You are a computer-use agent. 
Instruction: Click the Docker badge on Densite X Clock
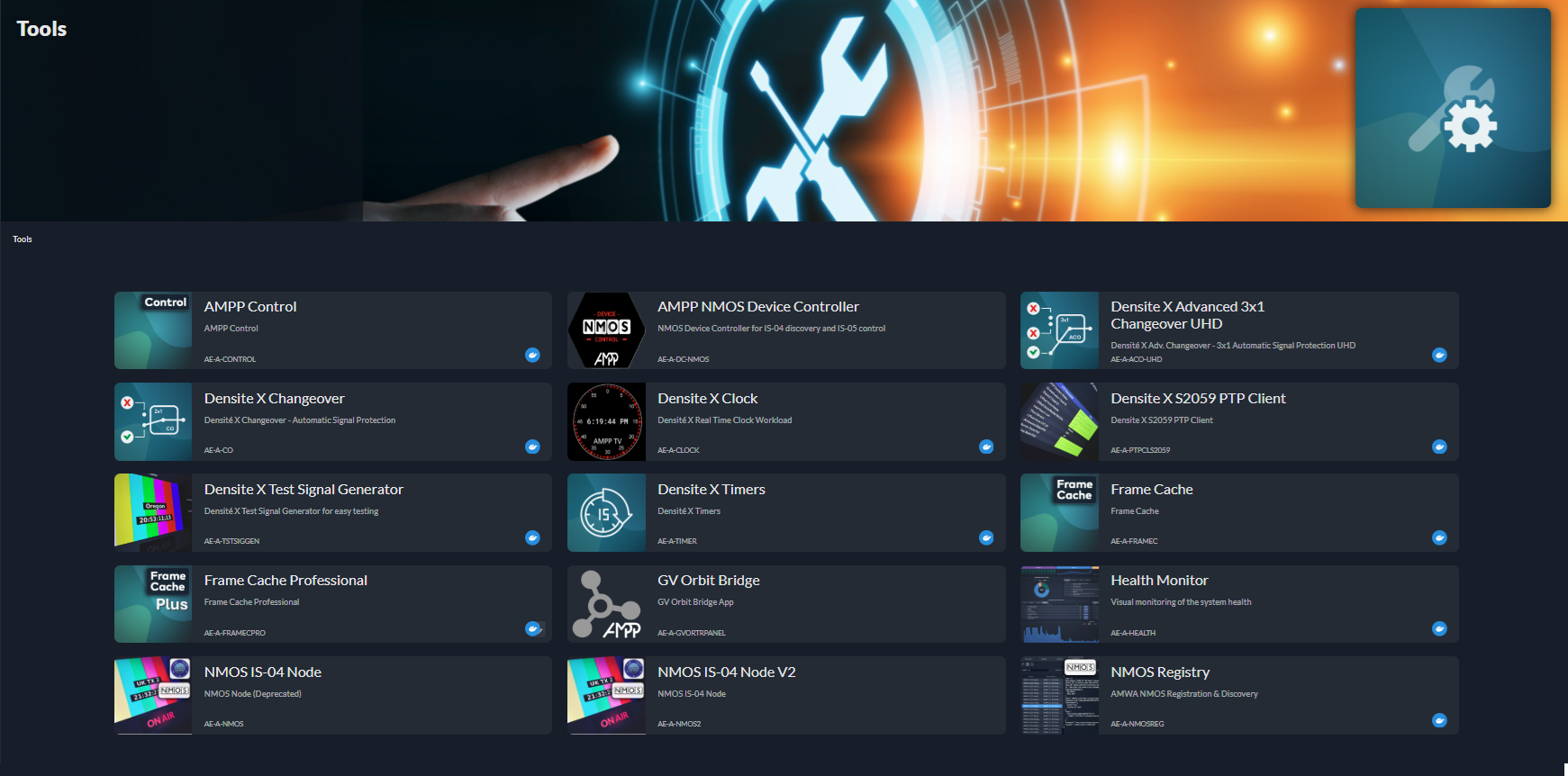point(986,447)
